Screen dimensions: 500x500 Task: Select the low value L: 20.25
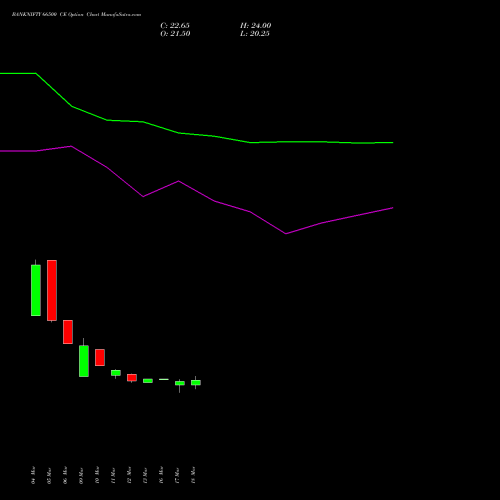click(x=255, y=34)
